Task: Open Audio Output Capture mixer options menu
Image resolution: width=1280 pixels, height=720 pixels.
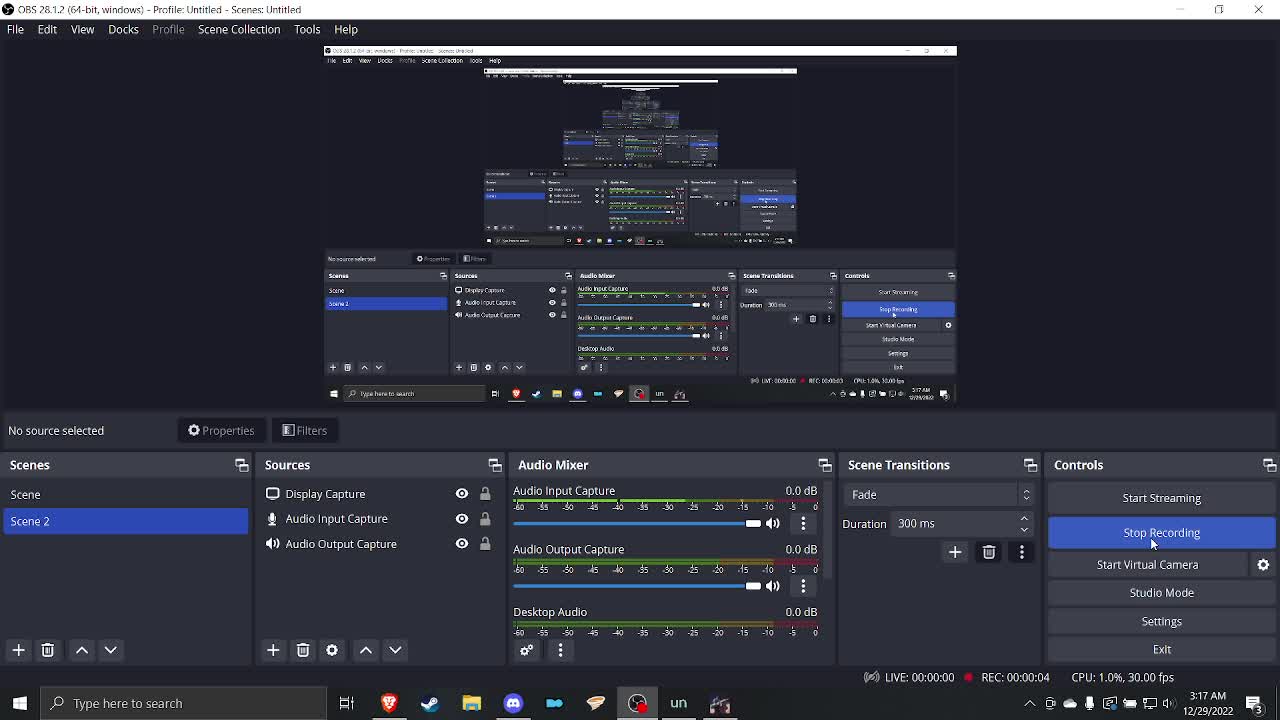Action: (x=803, y=586)
